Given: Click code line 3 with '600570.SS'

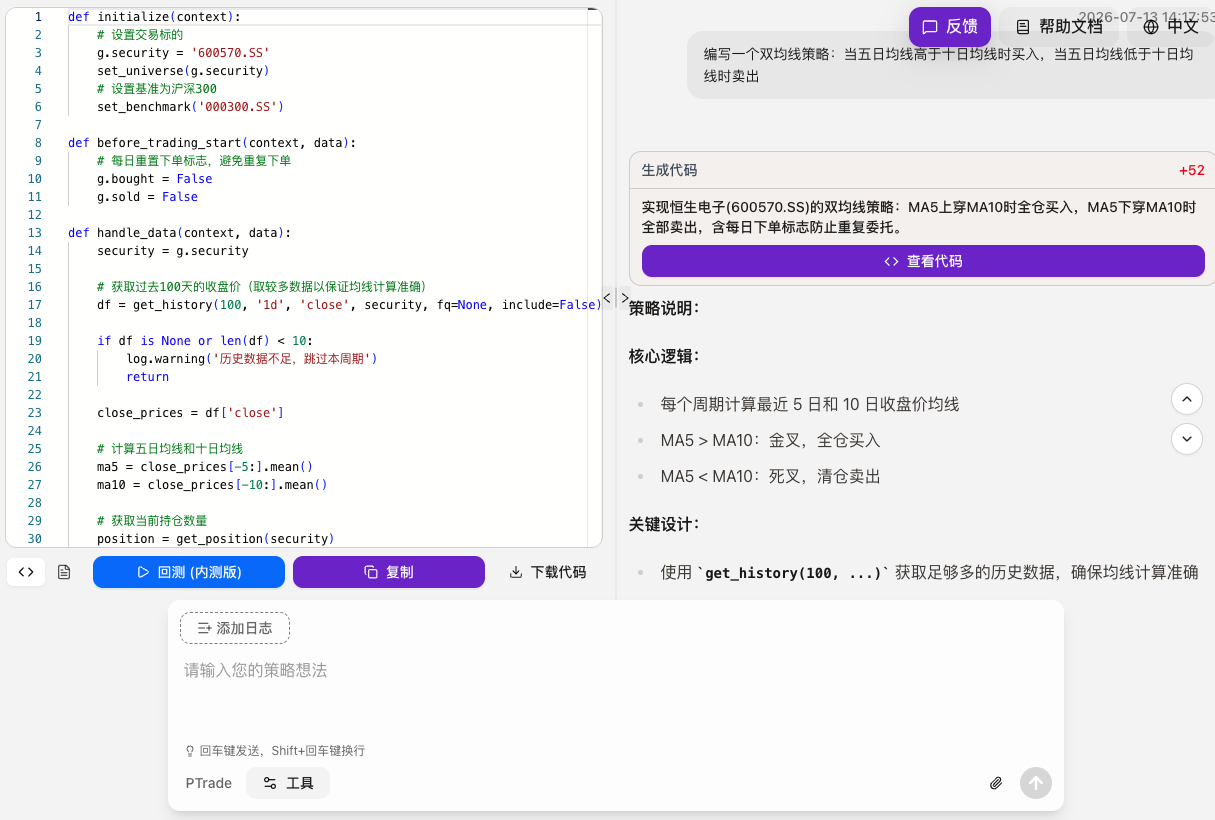Looking at the screenshot, I should [x=183, y=52].
